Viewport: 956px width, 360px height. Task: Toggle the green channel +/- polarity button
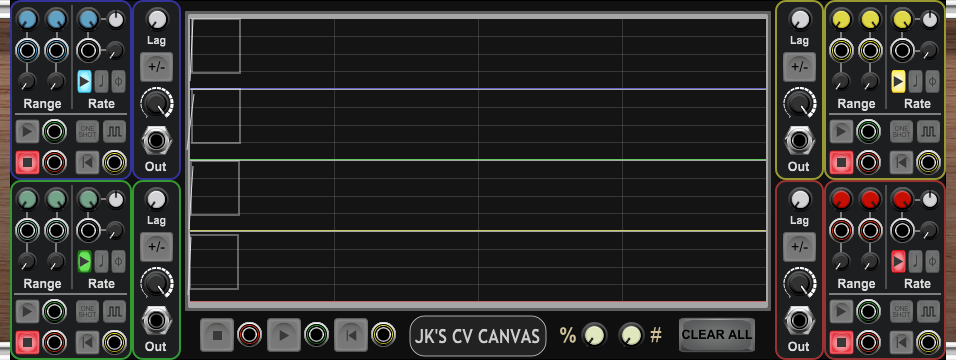(x=156, y=247)
